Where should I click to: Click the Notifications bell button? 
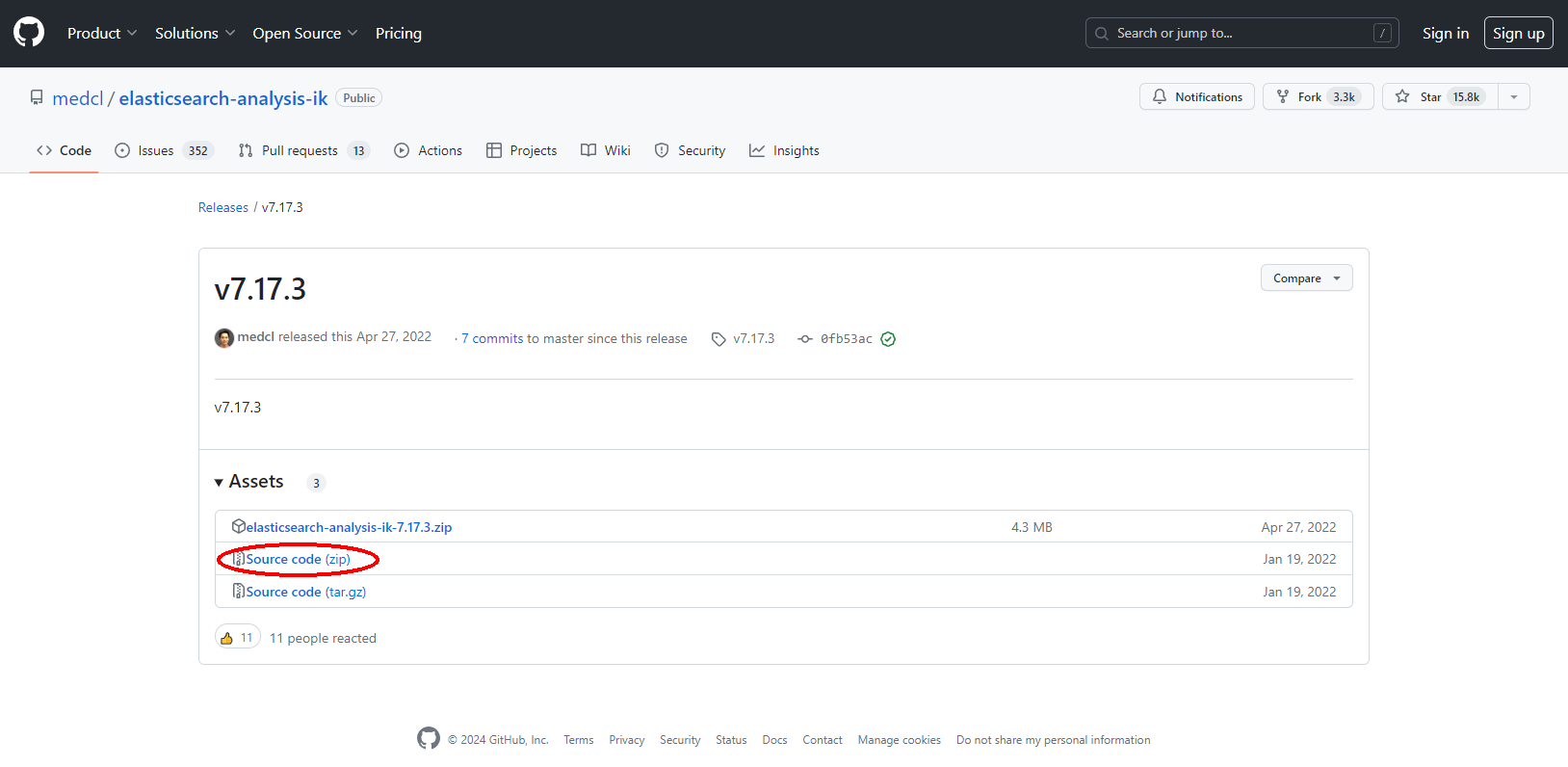pyautogui.click(x=1197, y=97)
